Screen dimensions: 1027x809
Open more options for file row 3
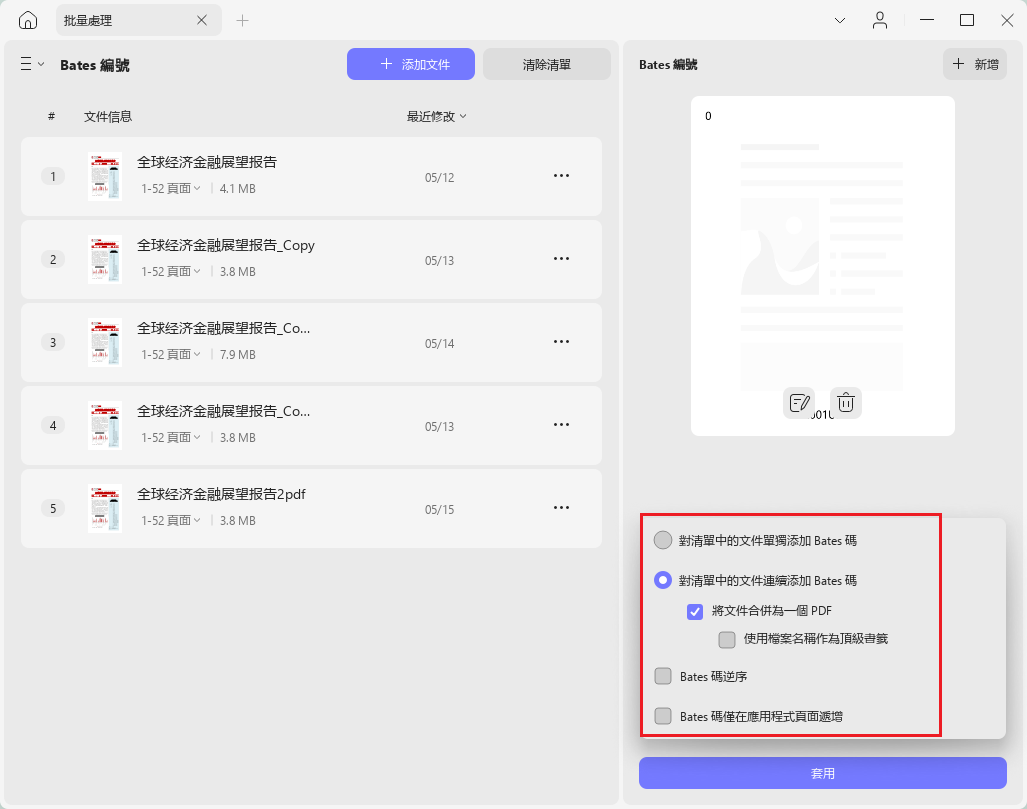coord(561,342)
